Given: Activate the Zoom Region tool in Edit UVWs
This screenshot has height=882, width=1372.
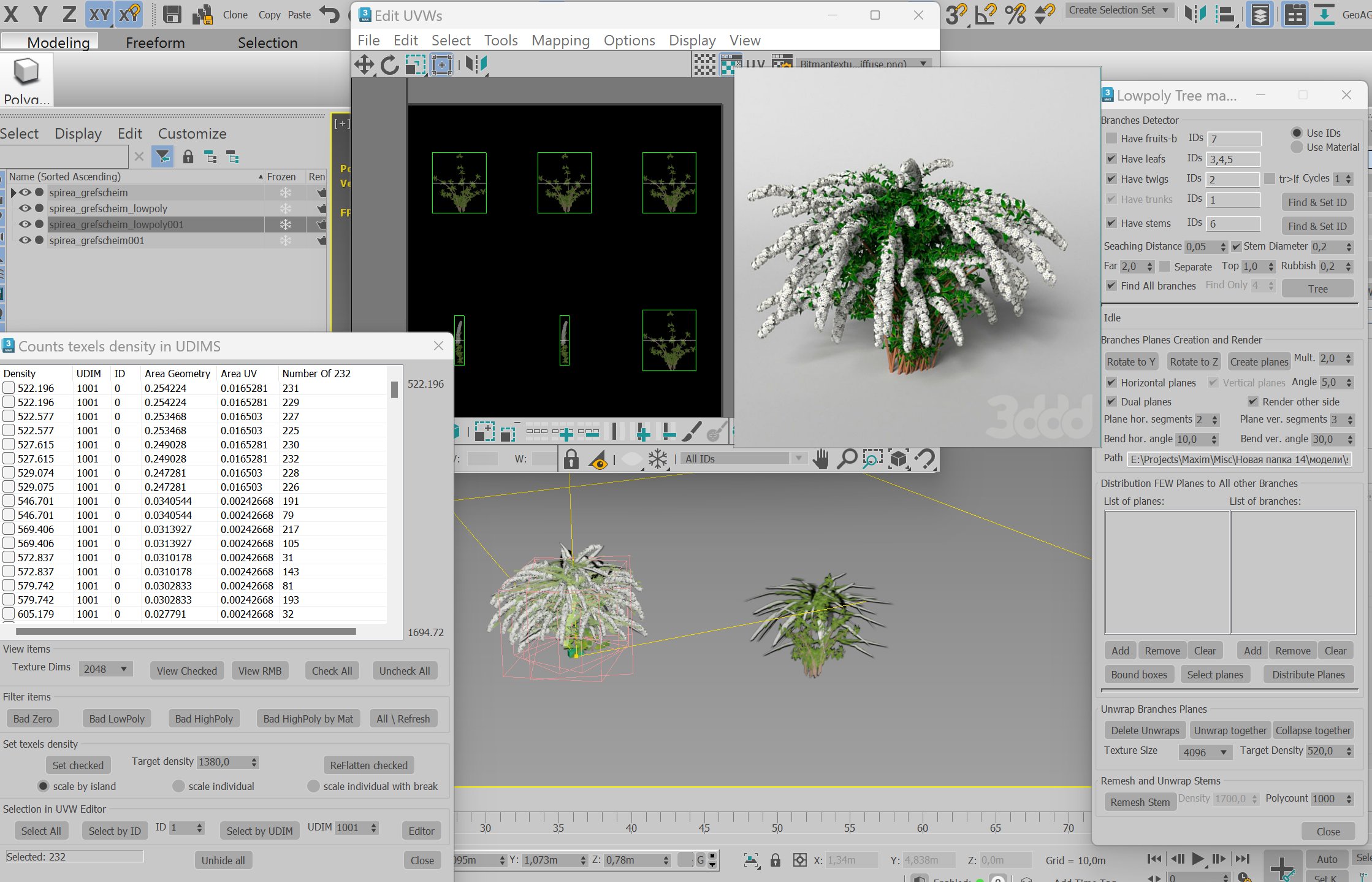Looking at the screenshot, I should click(x=872, y=459).
